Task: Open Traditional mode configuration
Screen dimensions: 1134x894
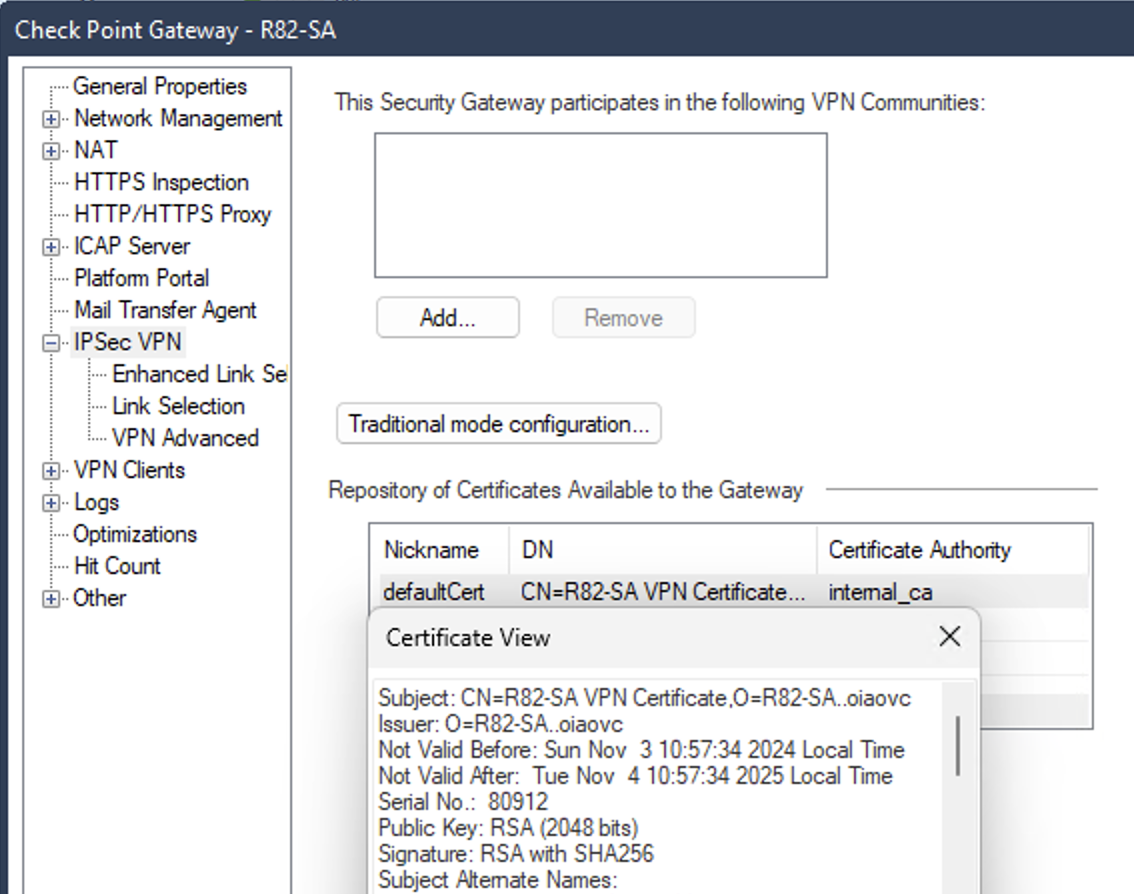Action: (x=498, y=424)
